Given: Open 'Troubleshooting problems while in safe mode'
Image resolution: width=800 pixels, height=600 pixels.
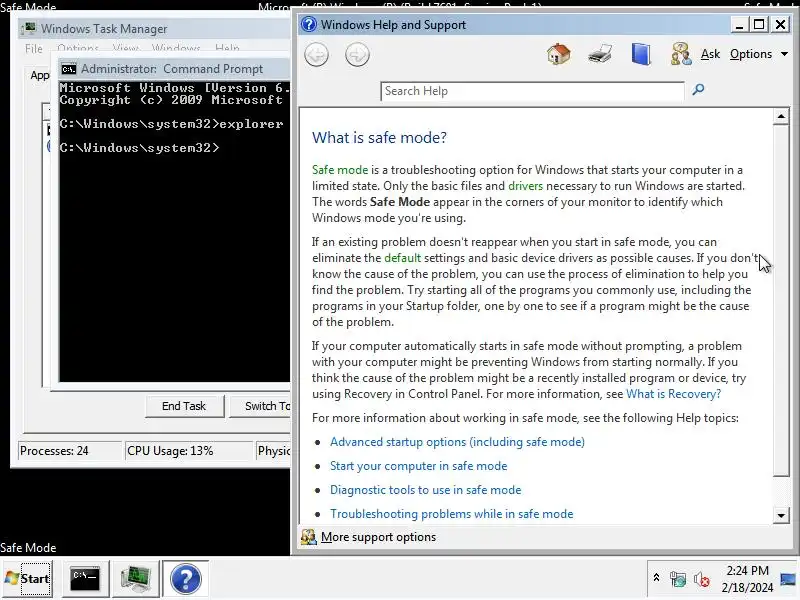Looking at the screenshot, I should [452, 514].
